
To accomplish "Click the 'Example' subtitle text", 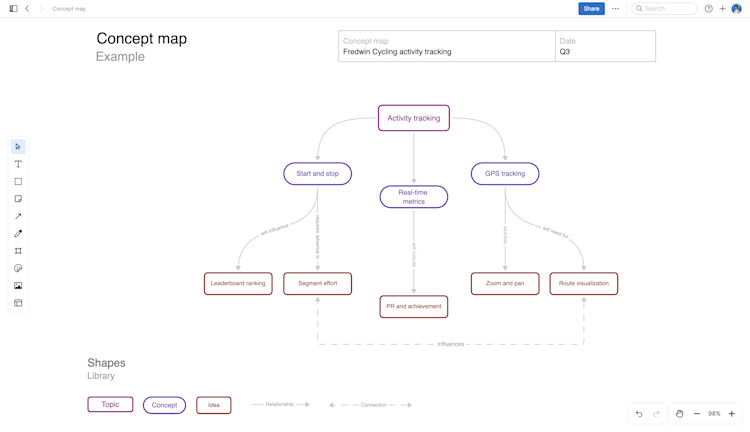I will coord(120,56).
